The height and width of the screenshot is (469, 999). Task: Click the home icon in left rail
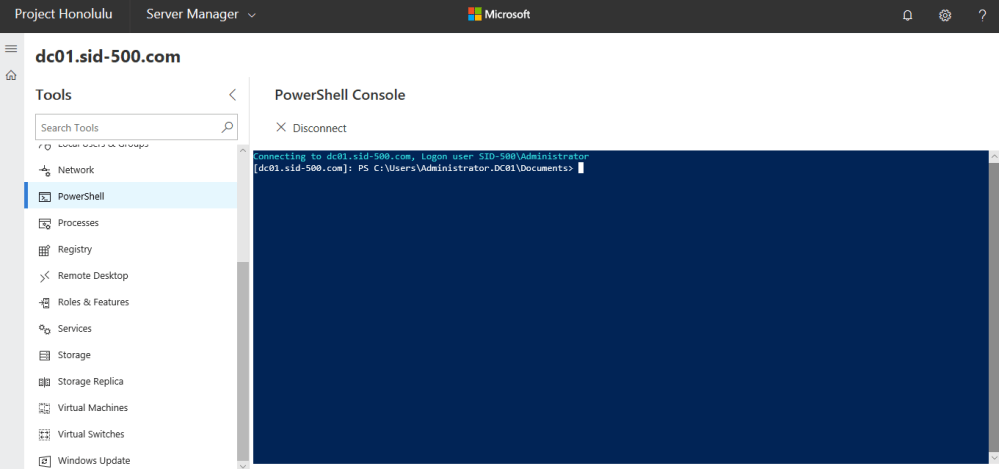click(11, 75)
